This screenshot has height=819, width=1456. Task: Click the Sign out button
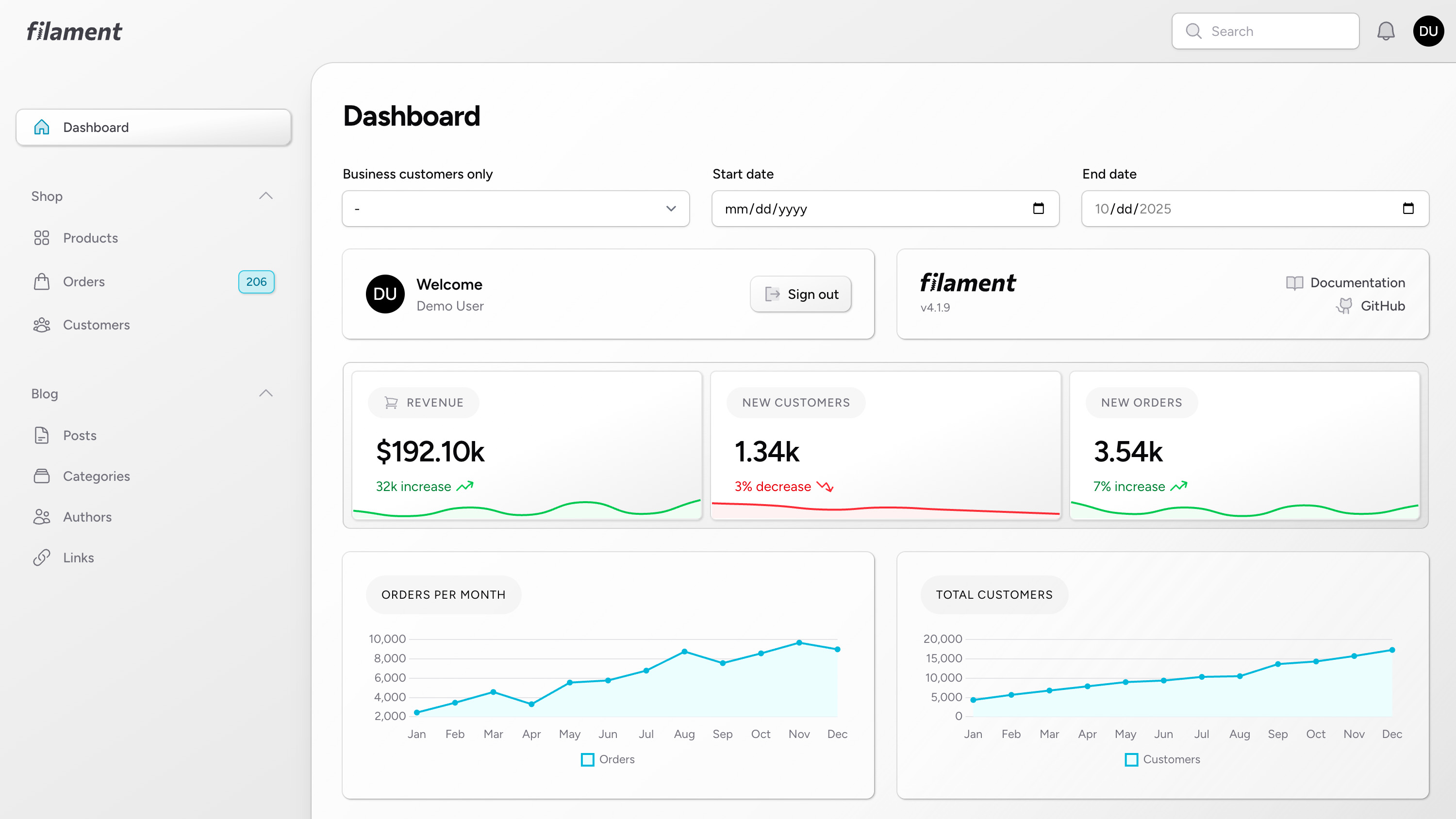tap(800, 294)
